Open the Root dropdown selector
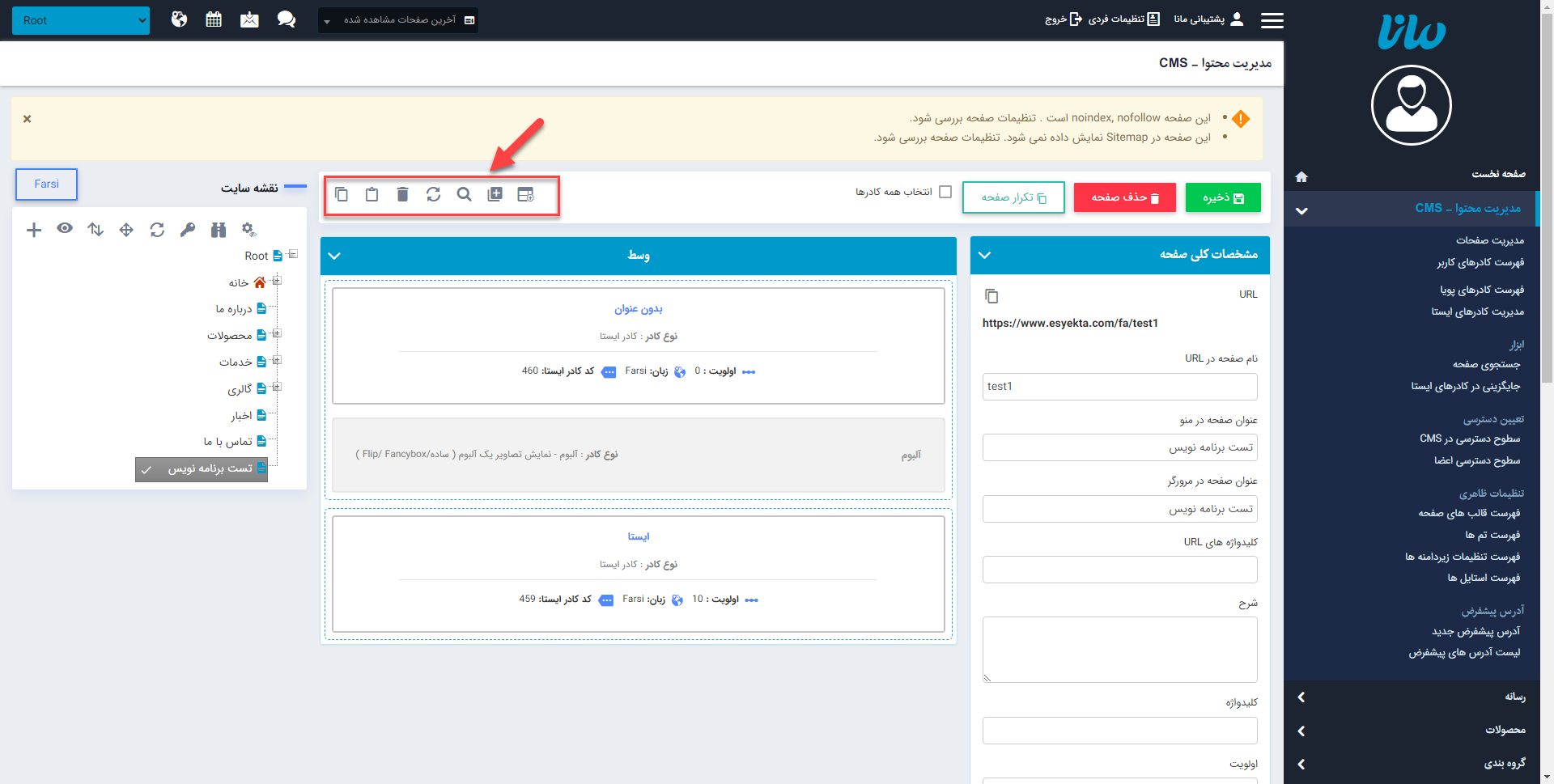Viewport: 1554px width, 784px height. point(80,19)
